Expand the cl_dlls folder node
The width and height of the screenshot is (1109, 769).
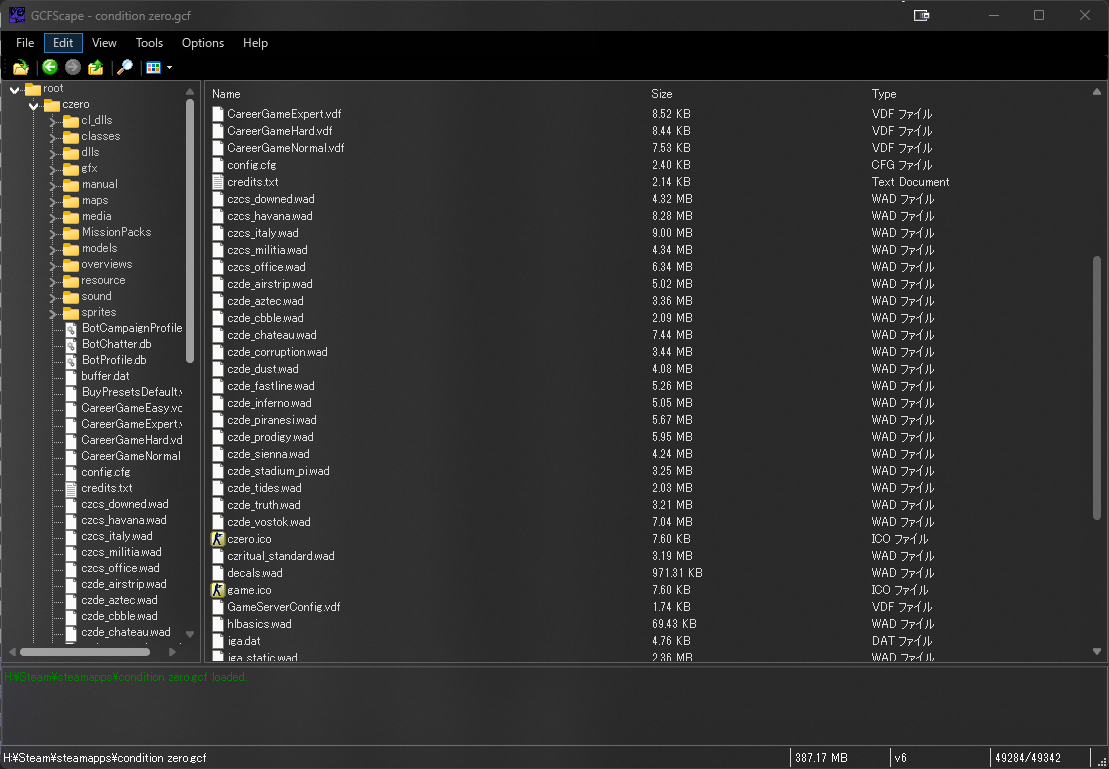click(52, 121)
